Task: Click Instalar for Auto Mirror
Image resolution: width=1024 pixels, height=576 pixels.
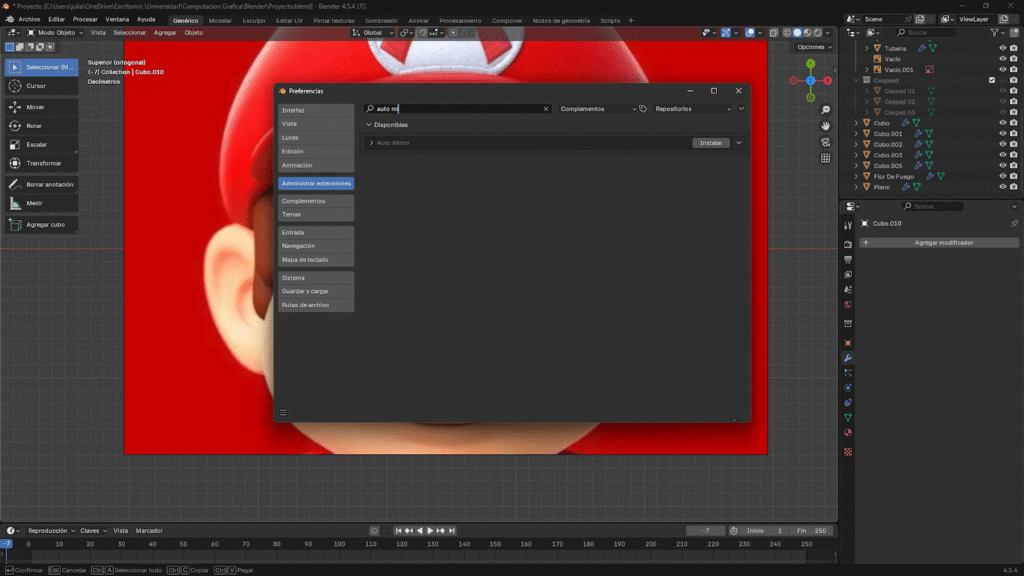Action: click(x=710, y=143)
